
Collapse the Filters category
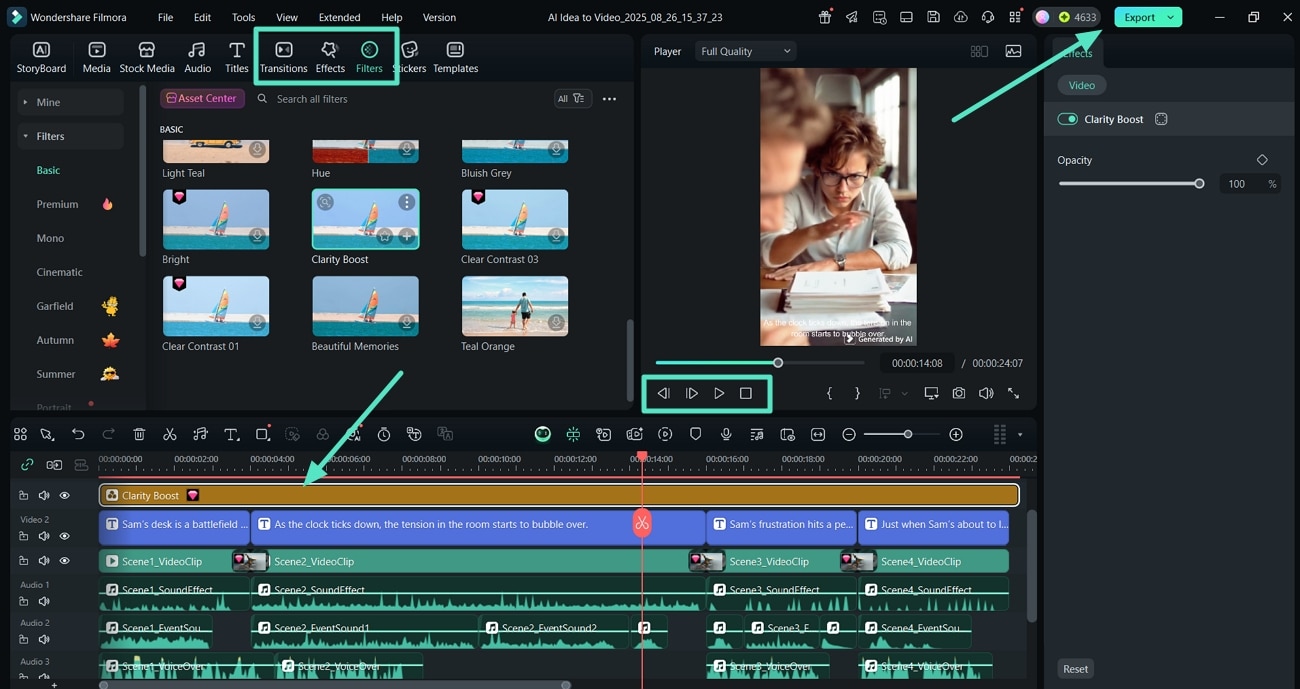pos(70,136)
